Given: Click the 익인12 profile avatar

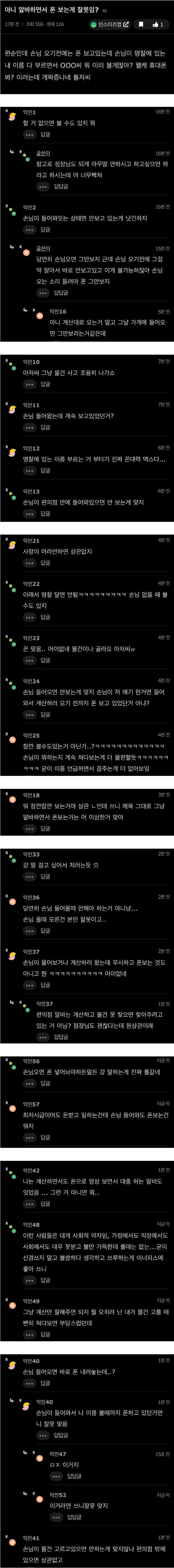Looking at the screenshot, I should coord(10,450).
